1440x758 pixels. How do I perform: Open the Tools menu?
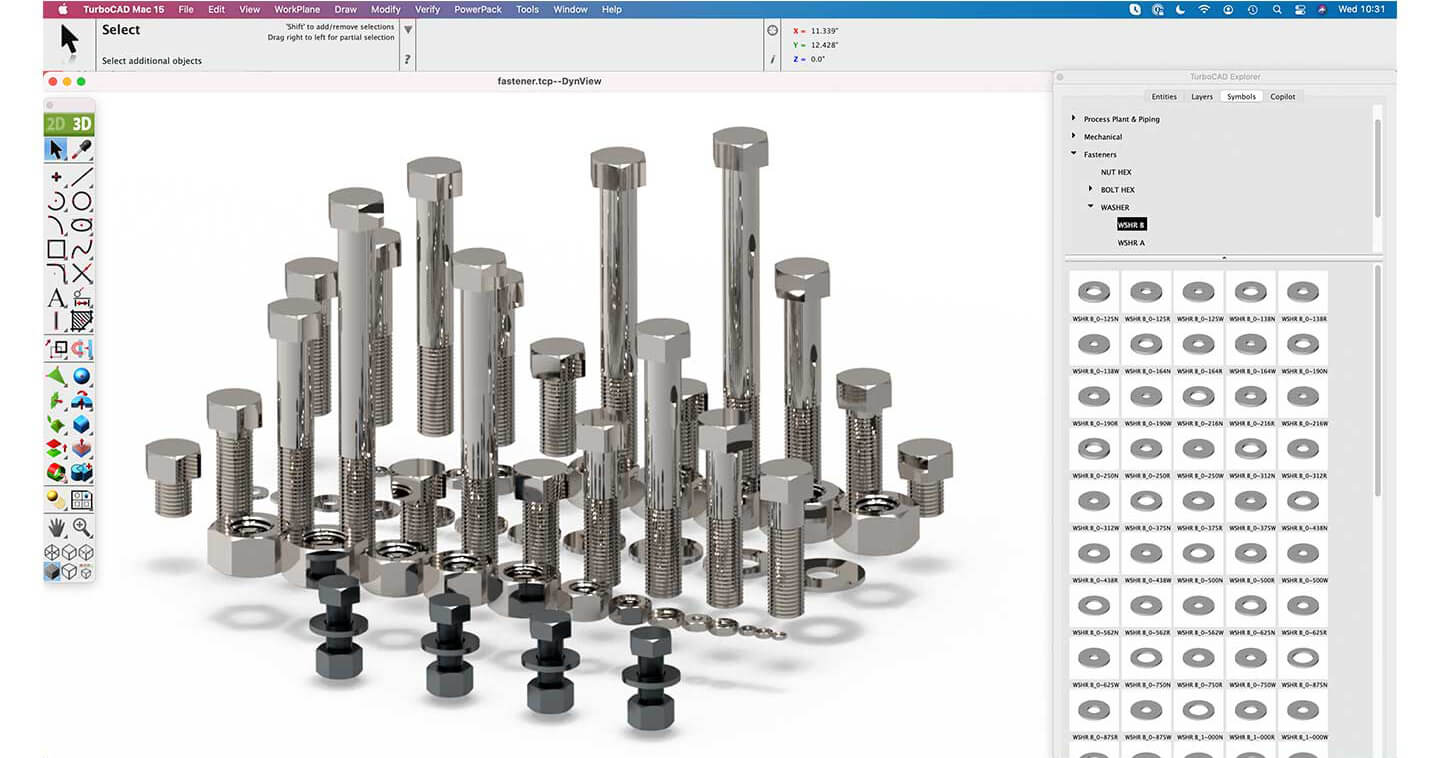click(x=528, y=9)
